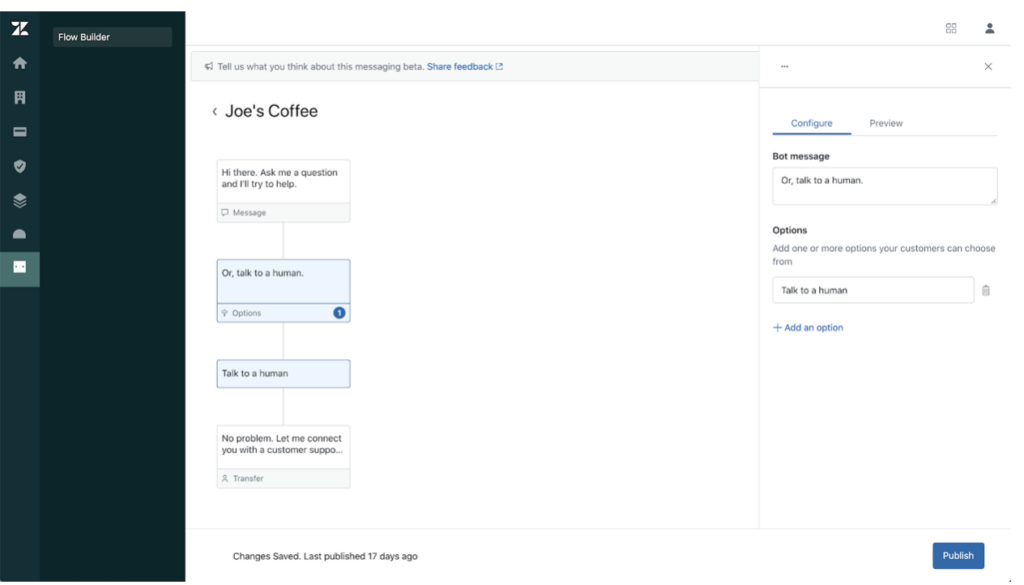The width and height of the screenshot is (1024, 585).
Task: Open the Account building icon in sidebar
Action: click(x=20, y=98)
